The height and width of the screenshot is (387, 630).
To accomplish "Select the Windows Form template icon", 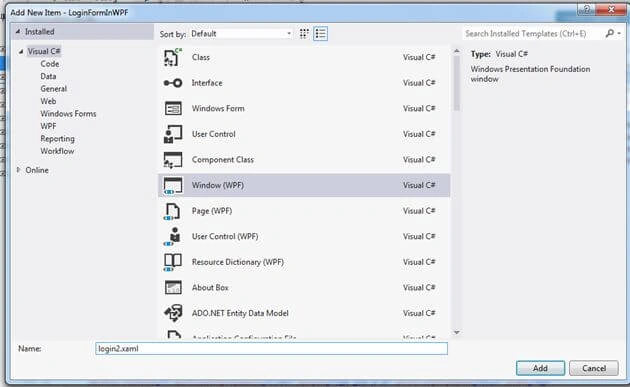I will click(173, 109).
